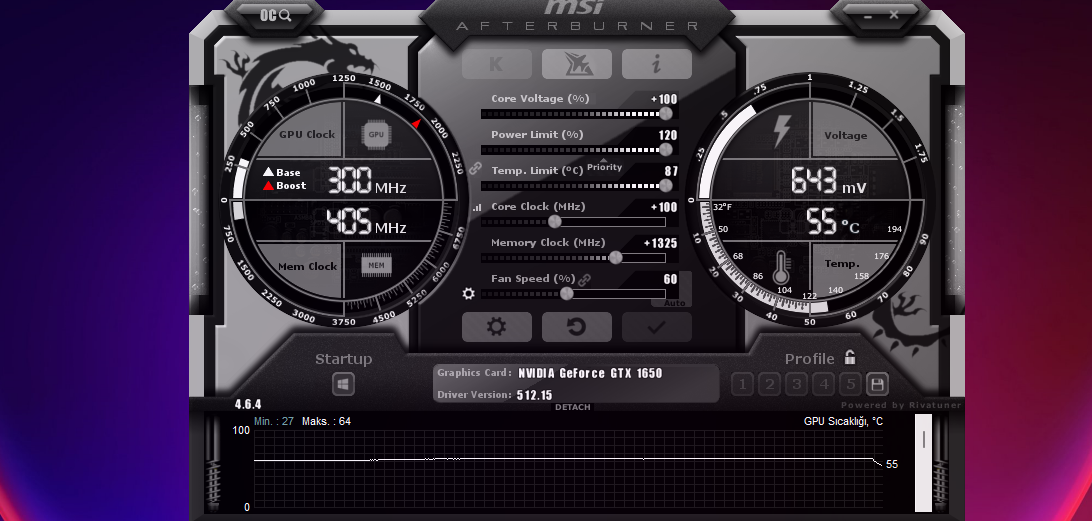Screen dimensions: 1092x521
Task: Toggle the profile lock icon
Action: coord(850,357)
